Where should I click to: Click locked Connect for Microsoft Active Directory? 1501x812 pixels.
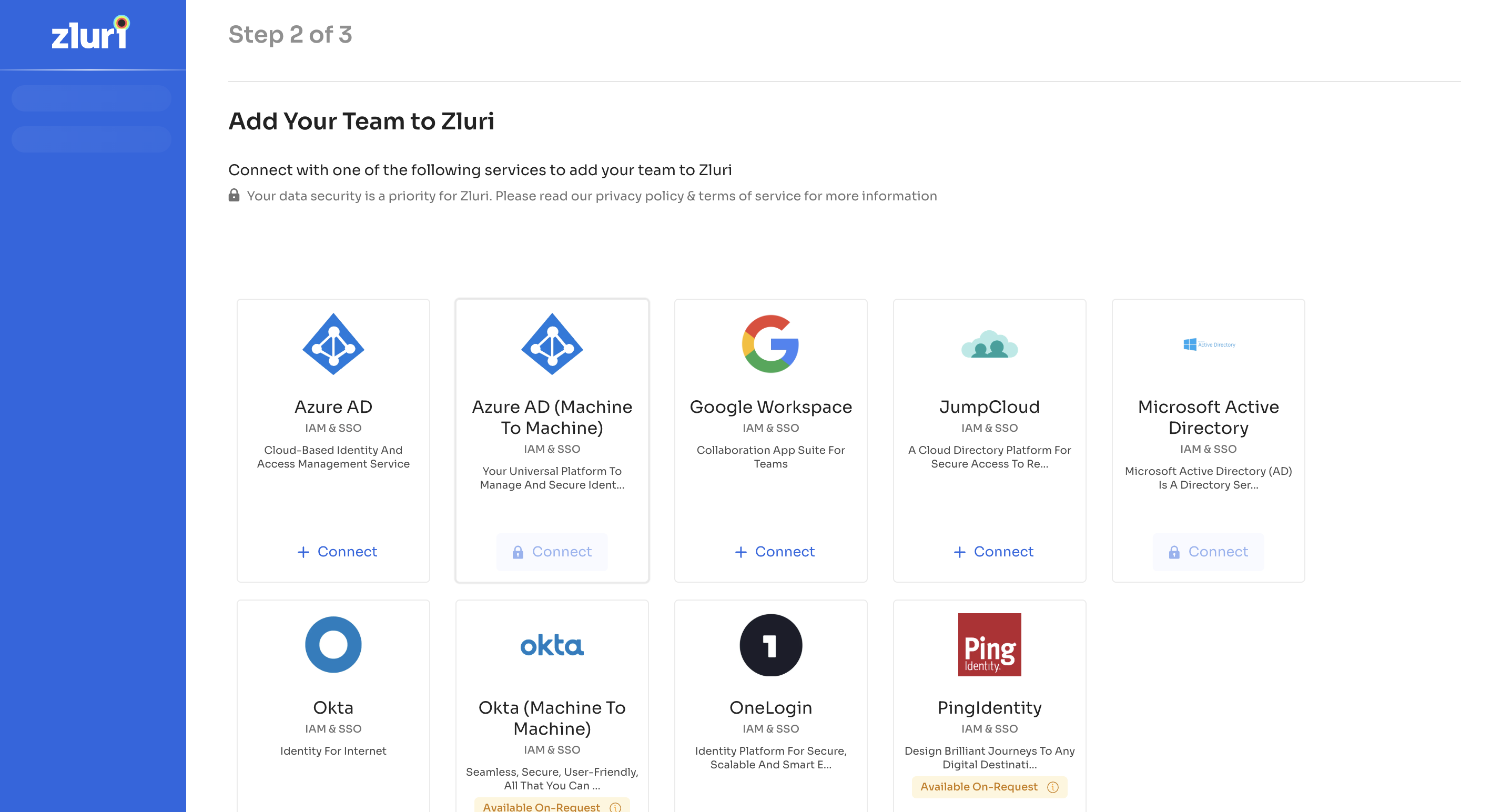[1208, 551]
